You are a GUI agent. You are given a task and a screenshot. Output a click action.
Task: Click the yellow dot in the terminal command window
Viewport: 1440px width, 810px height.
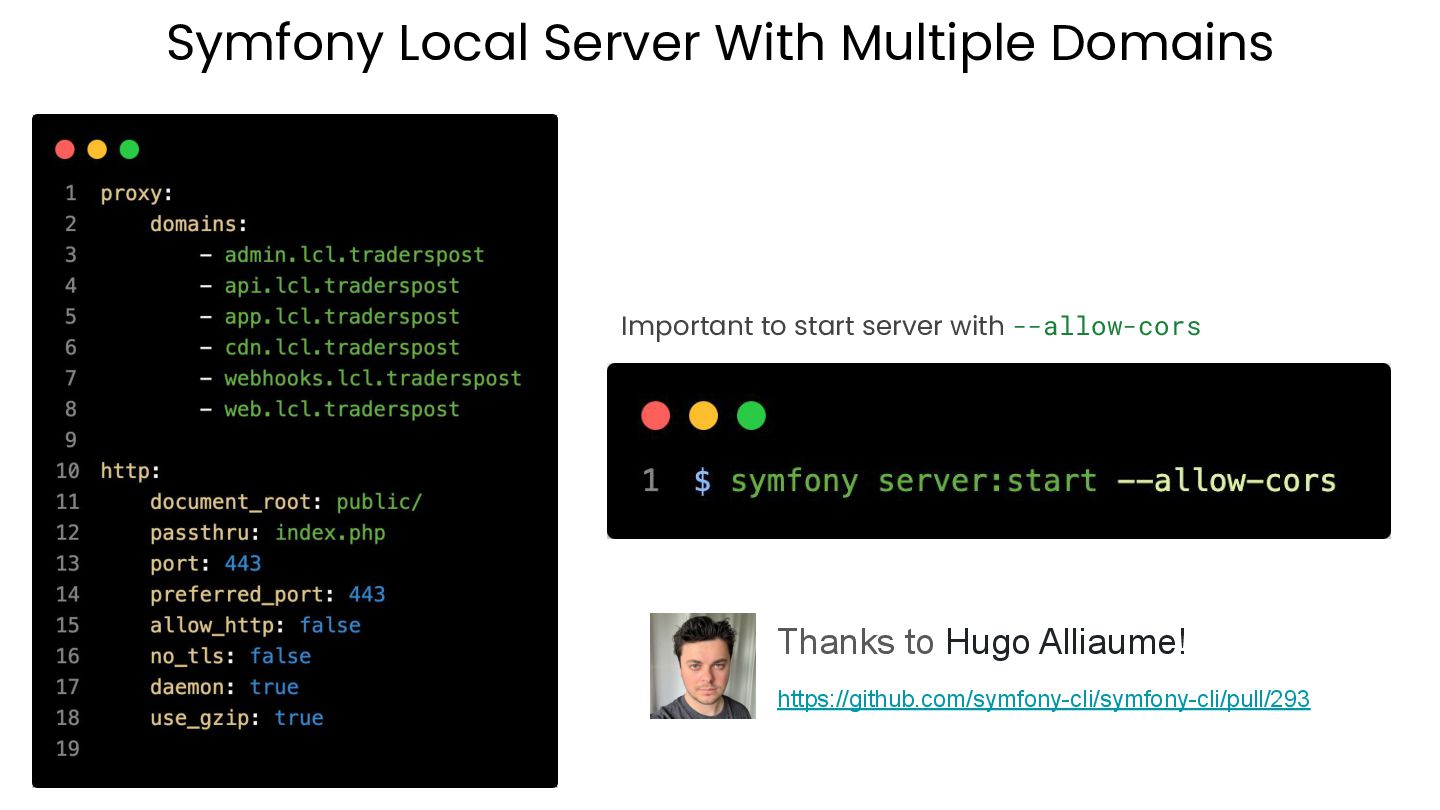pos(703,415)
